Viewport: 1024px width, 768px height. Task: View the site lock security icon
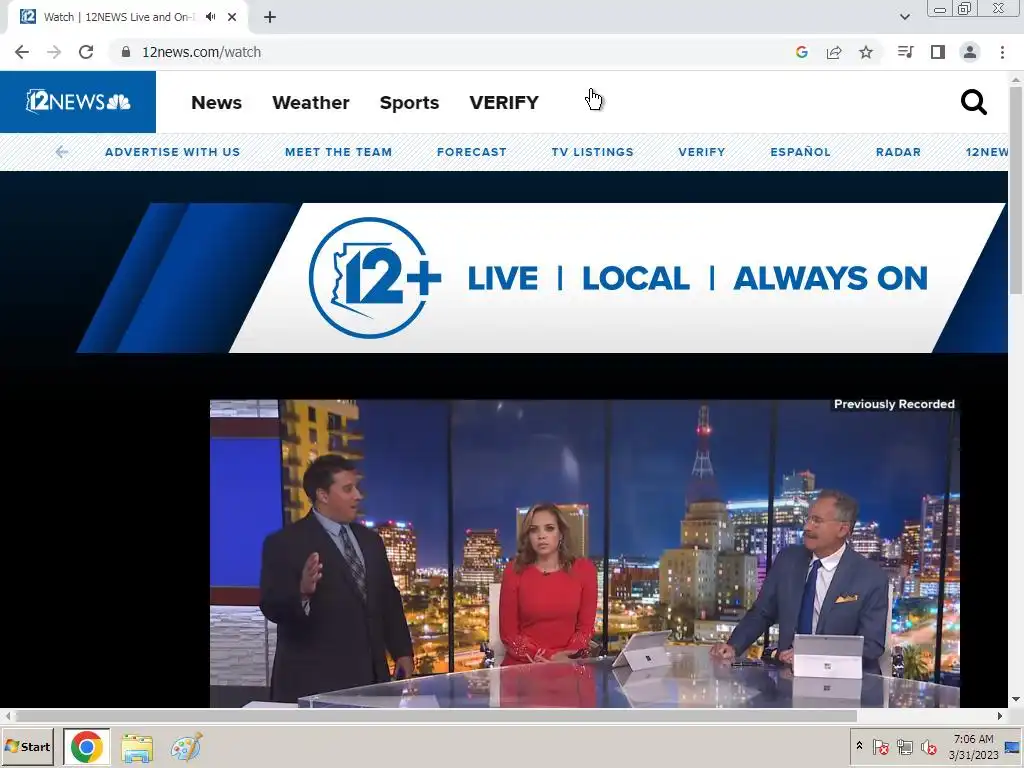pyautogui.click(x=126, y=52)
